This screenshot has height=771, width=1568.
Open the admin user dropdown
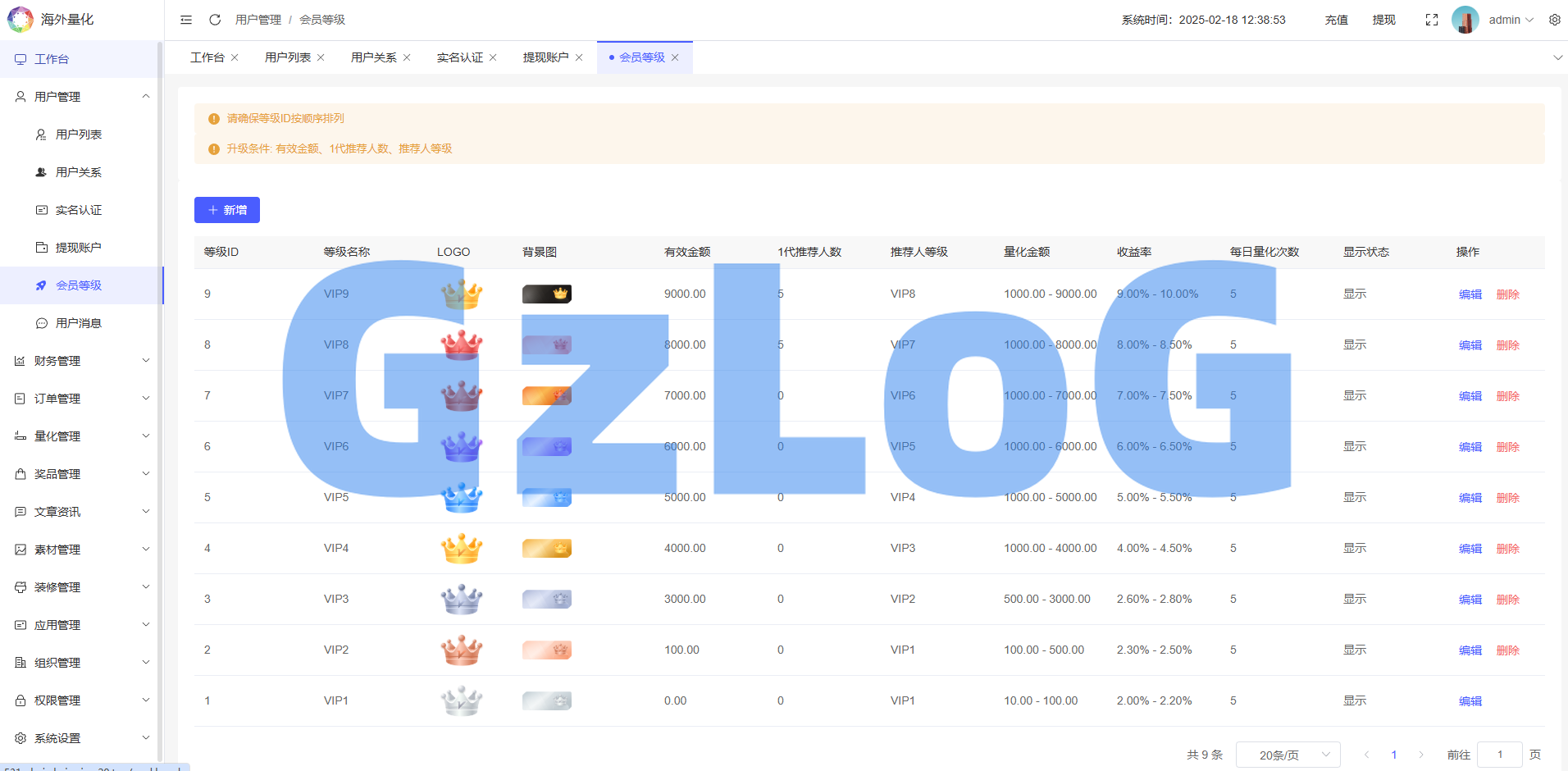tap(1511, 20)
